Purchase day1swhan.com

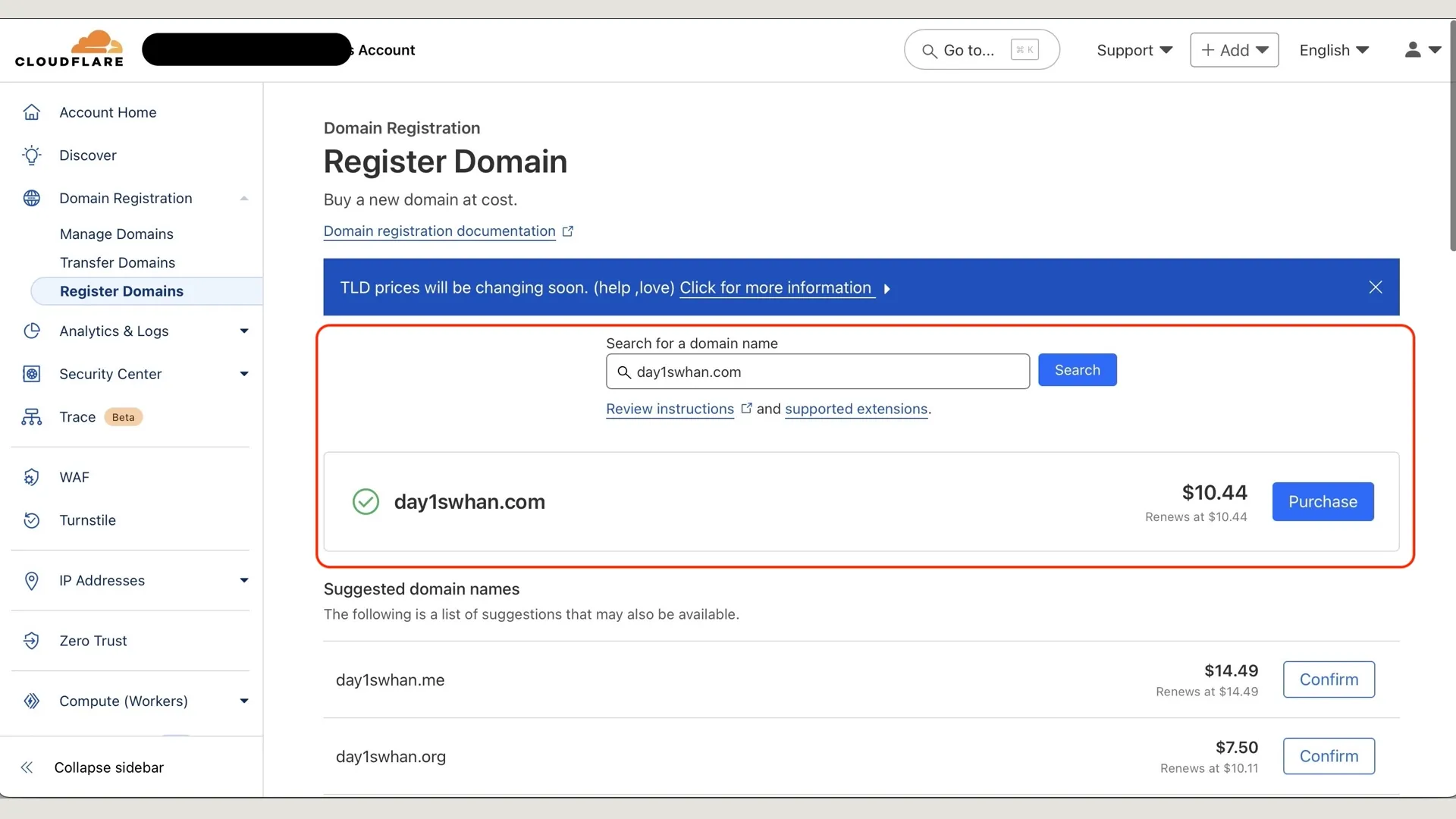tap(1323, 501)
